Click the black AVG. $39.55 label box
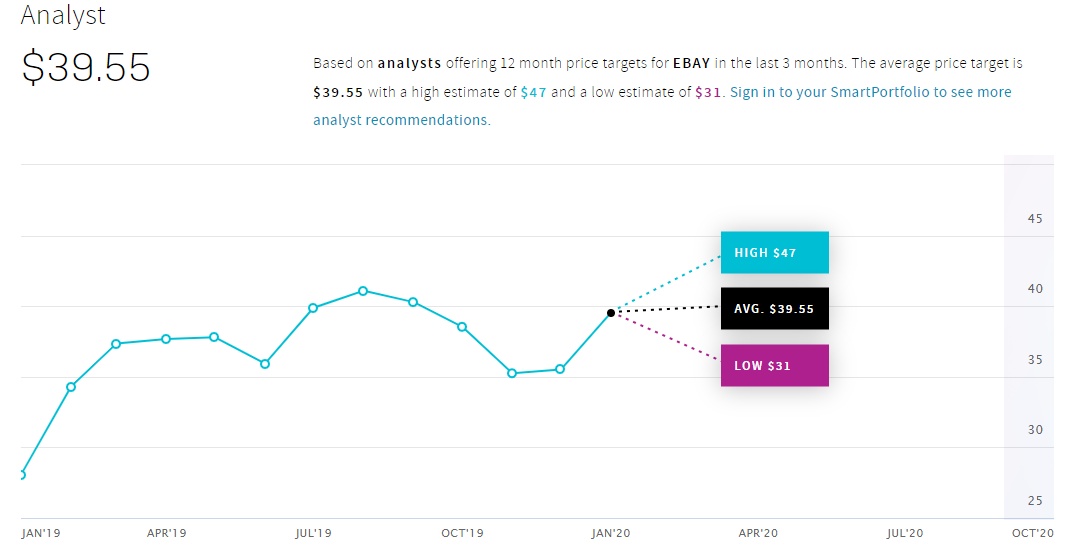The height and width of the screenshot is (547, 1069). [774, 309]
